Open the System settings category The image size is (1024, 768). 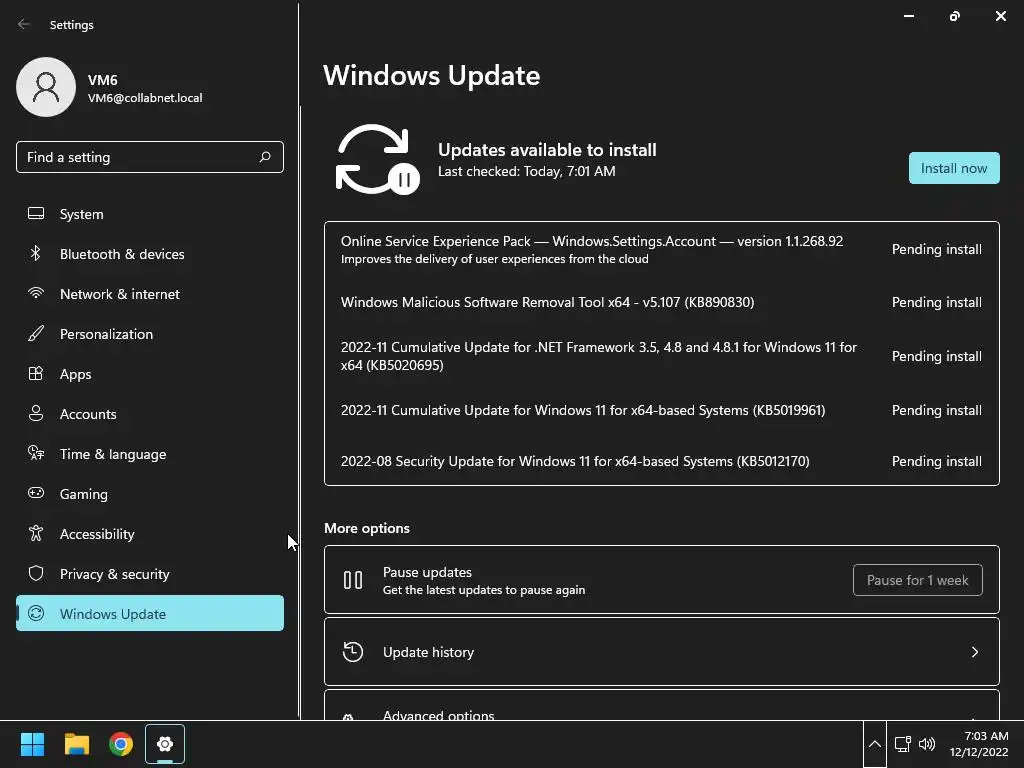pyautogui.click(x=150, y=214)
